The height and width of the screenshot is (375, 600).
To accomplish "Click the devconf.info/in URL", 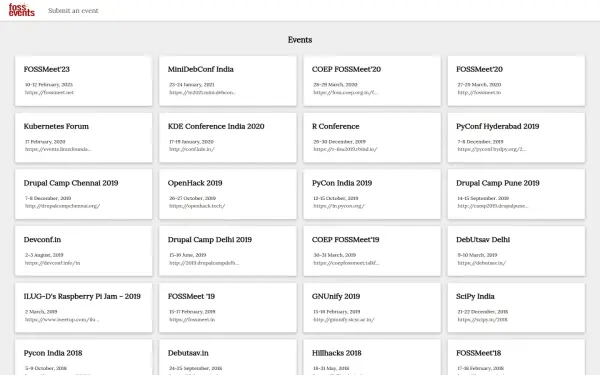I will click(x=52, y=263).
